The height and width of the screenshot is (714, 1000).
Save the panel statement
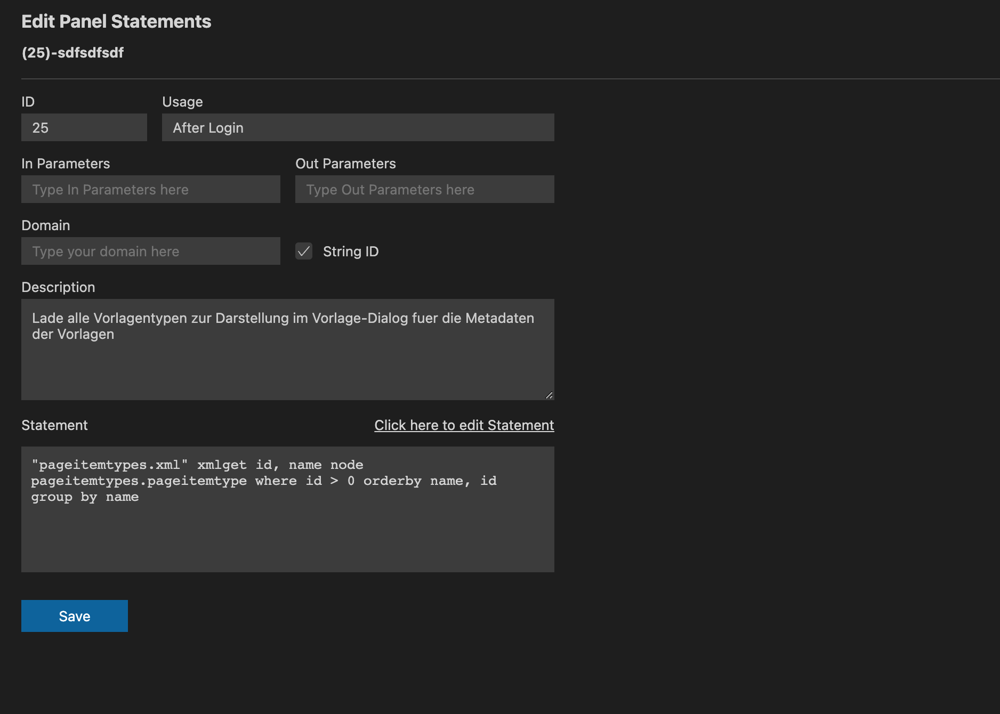pos(75,616)
